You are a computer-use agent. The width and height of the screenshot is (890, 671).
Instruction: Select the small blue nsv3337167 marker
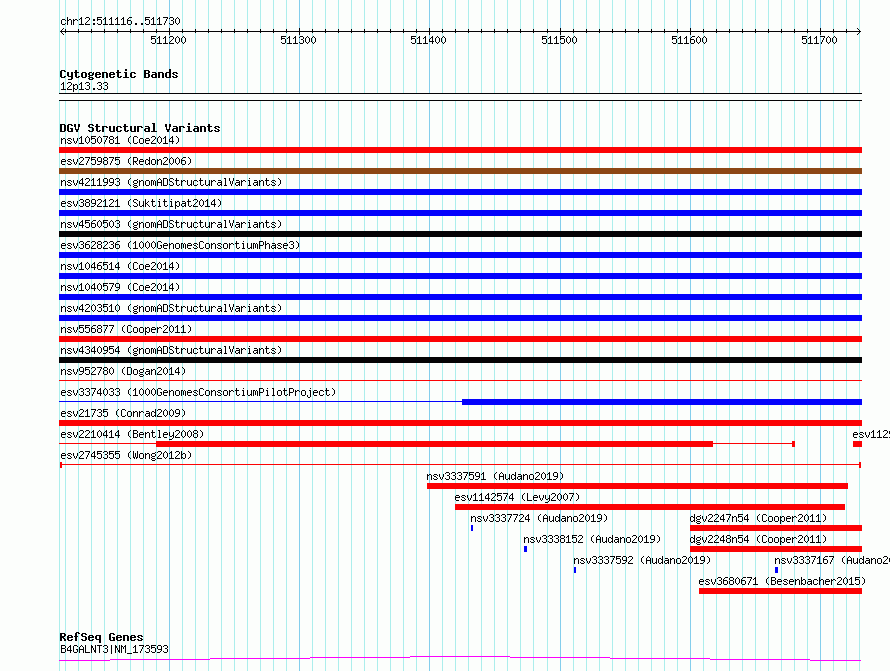click(x=776, y=570)
